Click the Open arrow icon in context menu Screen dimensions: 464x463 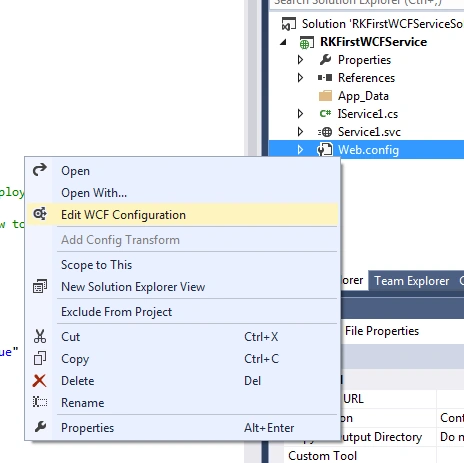pyautogui.click(x=40, y=170)
